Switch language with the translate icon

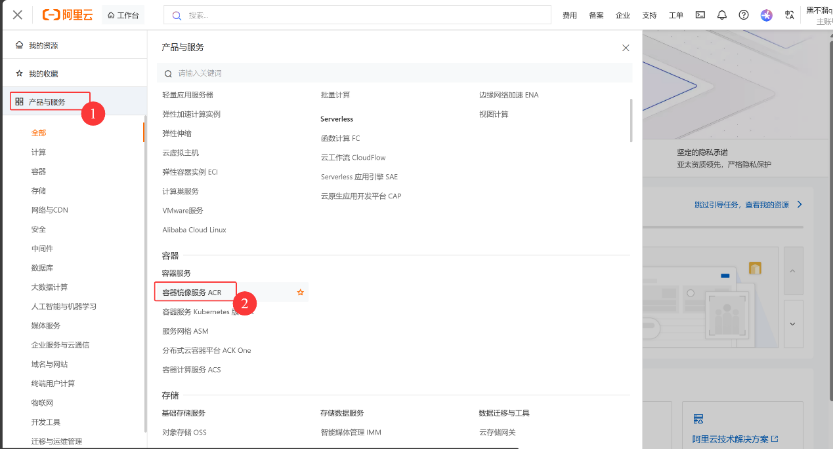coord(789,15)
